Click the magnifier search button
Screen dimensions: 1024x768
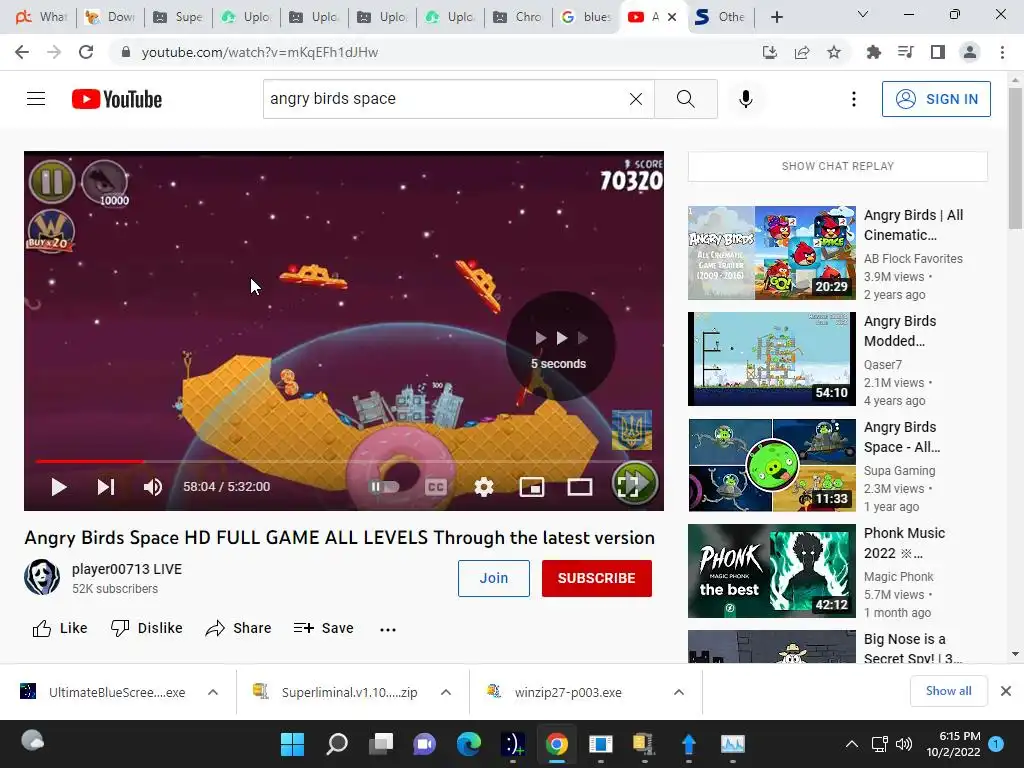pos(686,99)
